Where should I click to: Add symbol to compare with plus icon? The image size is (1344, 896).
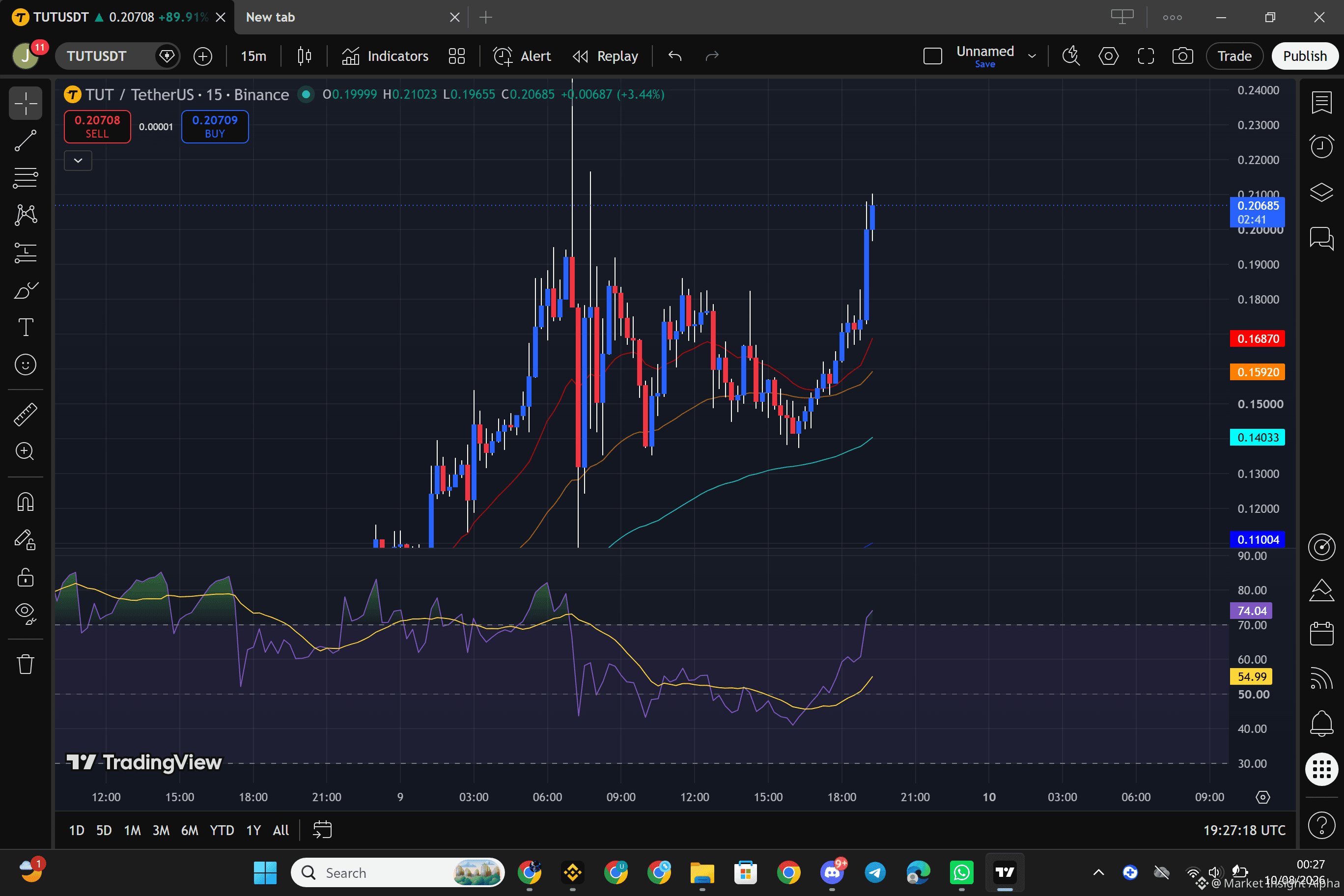[203, 56]
